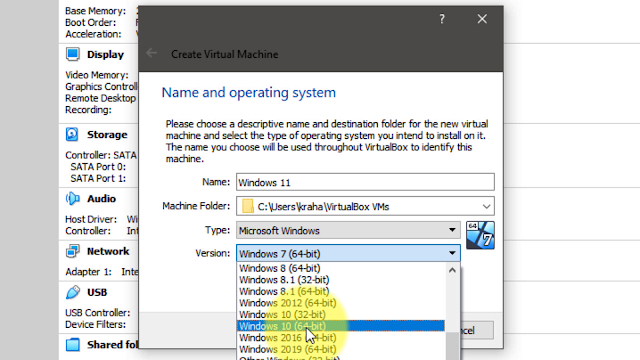Click the 'SATA Port 1:' entry
This screenshot has height=360, width=640.
tap(98, 178)
